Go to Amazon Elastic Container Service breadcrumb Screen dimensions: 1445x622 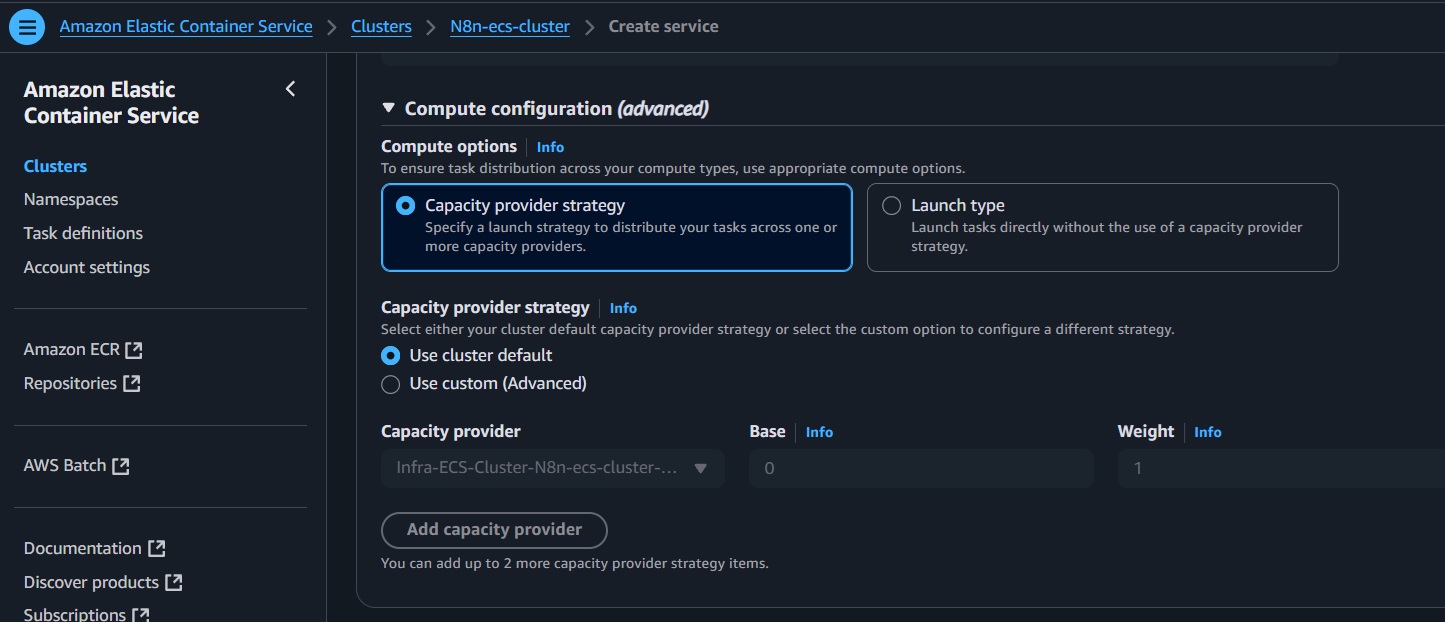[x=186, y=27]
